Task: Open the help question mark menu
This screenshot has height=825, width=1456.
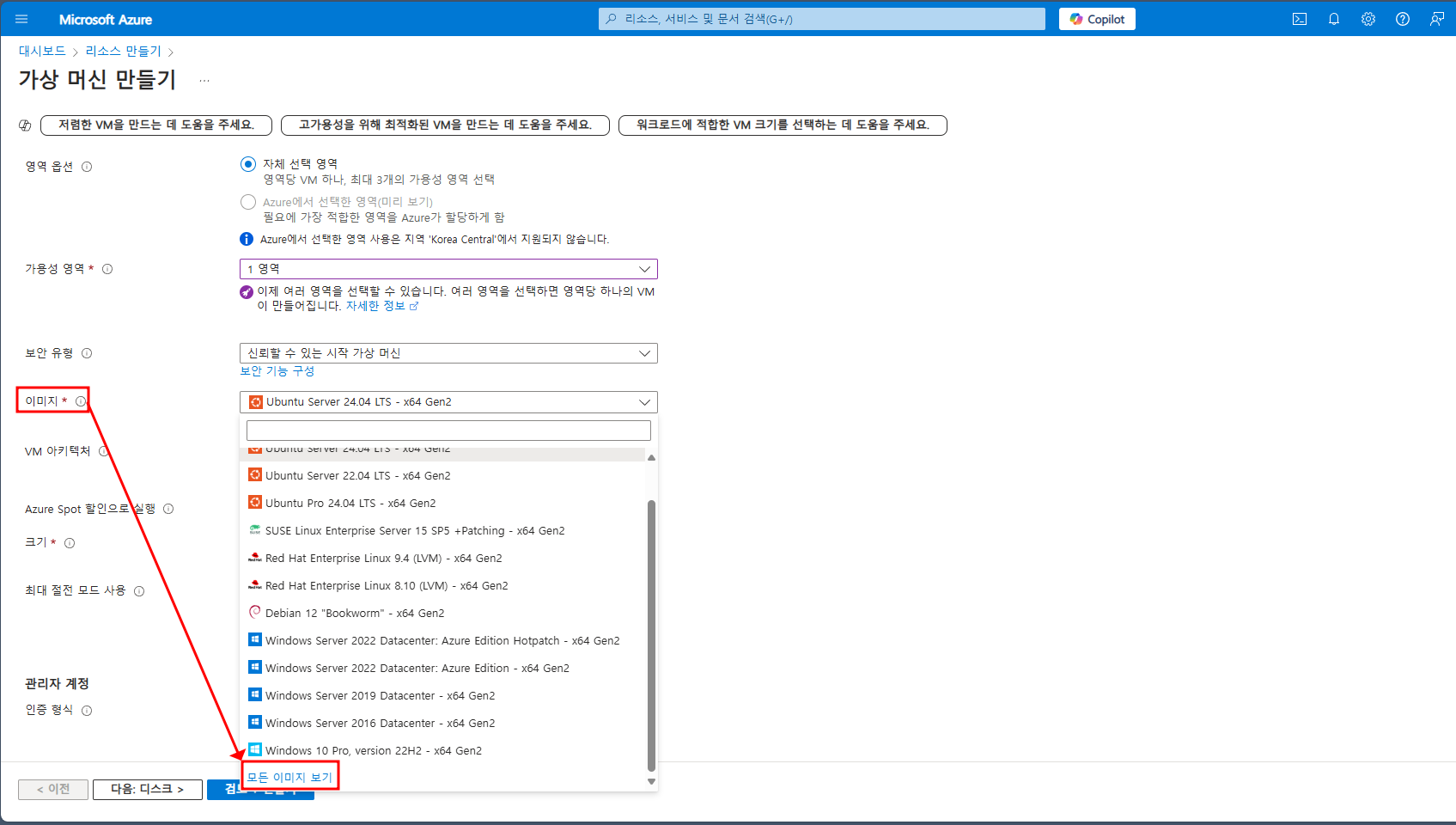Action: click(x=1403, y=19)
